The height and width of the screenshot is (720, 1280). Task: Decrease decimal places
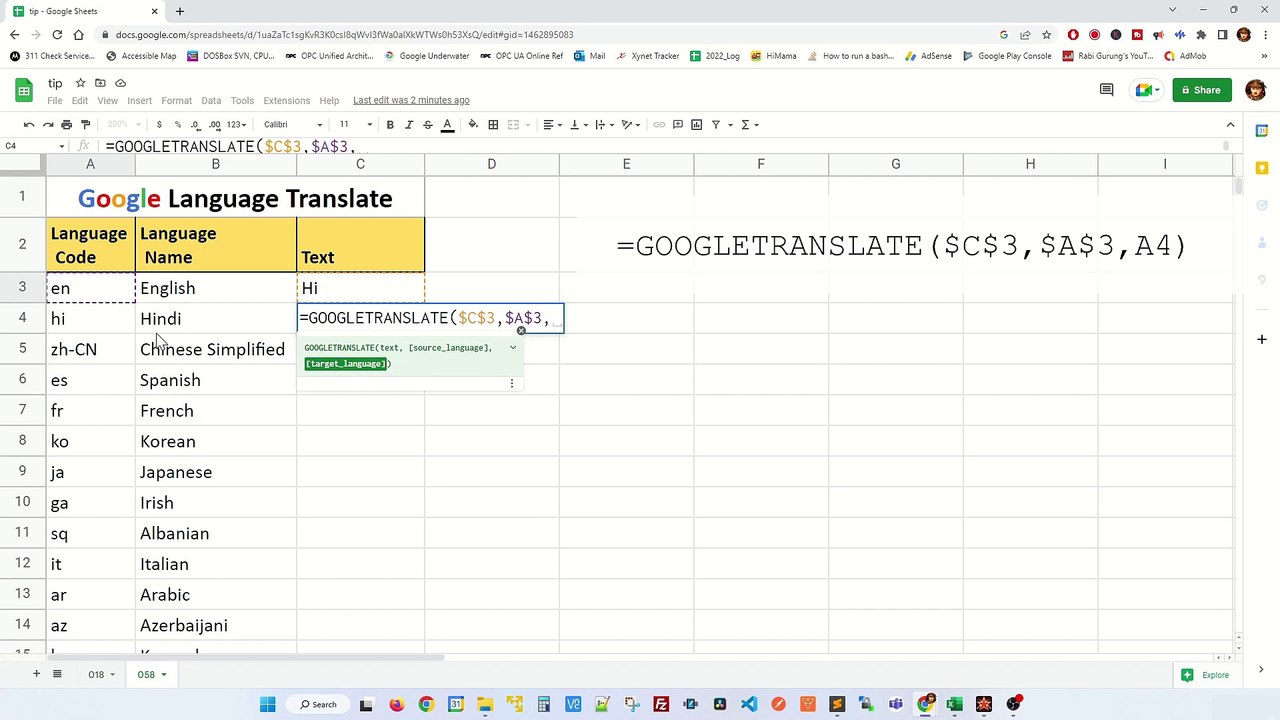pos(196,125)
